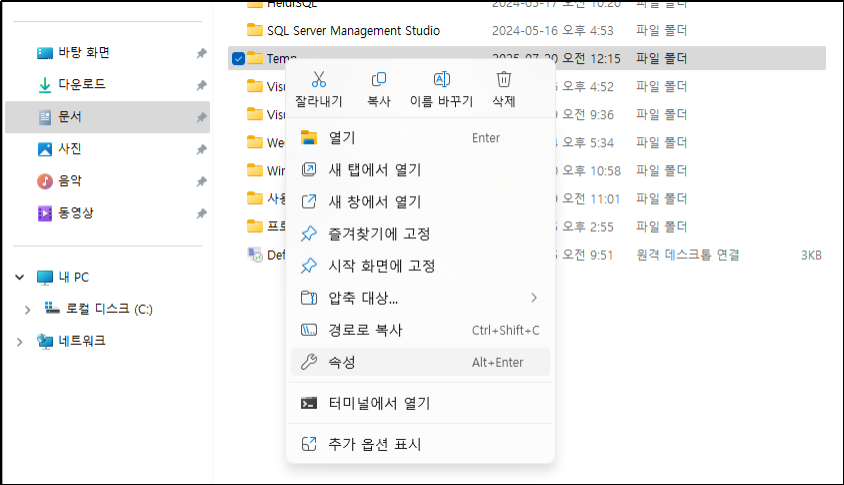Collapse the 내 PC tree node
The image size is (844, 485).
(20, 277)
